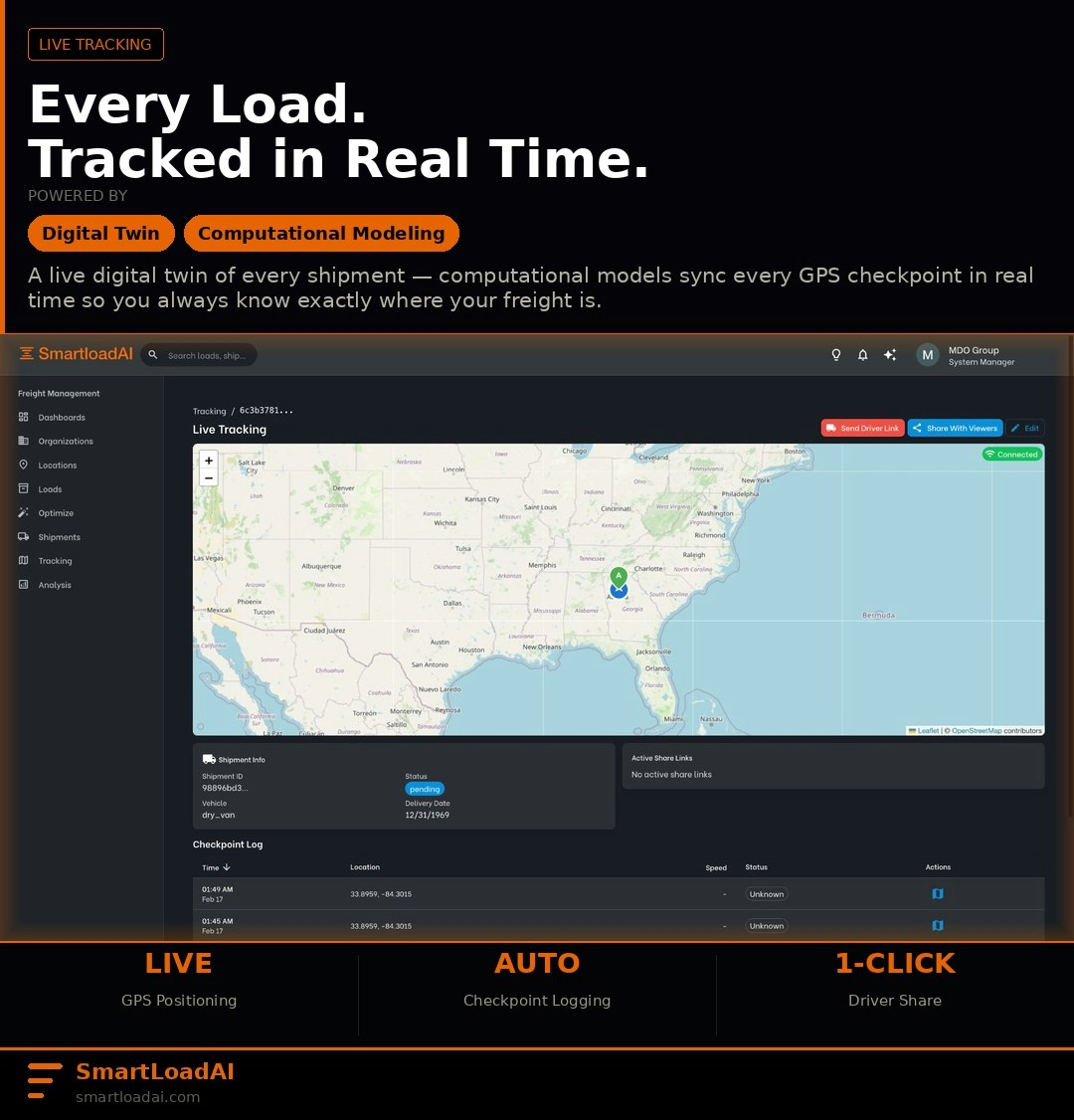Image resolution: width=1074 pixels, height=1120 pixels.
Task: Click 'No active share links' text
Action: click(671, 774)
